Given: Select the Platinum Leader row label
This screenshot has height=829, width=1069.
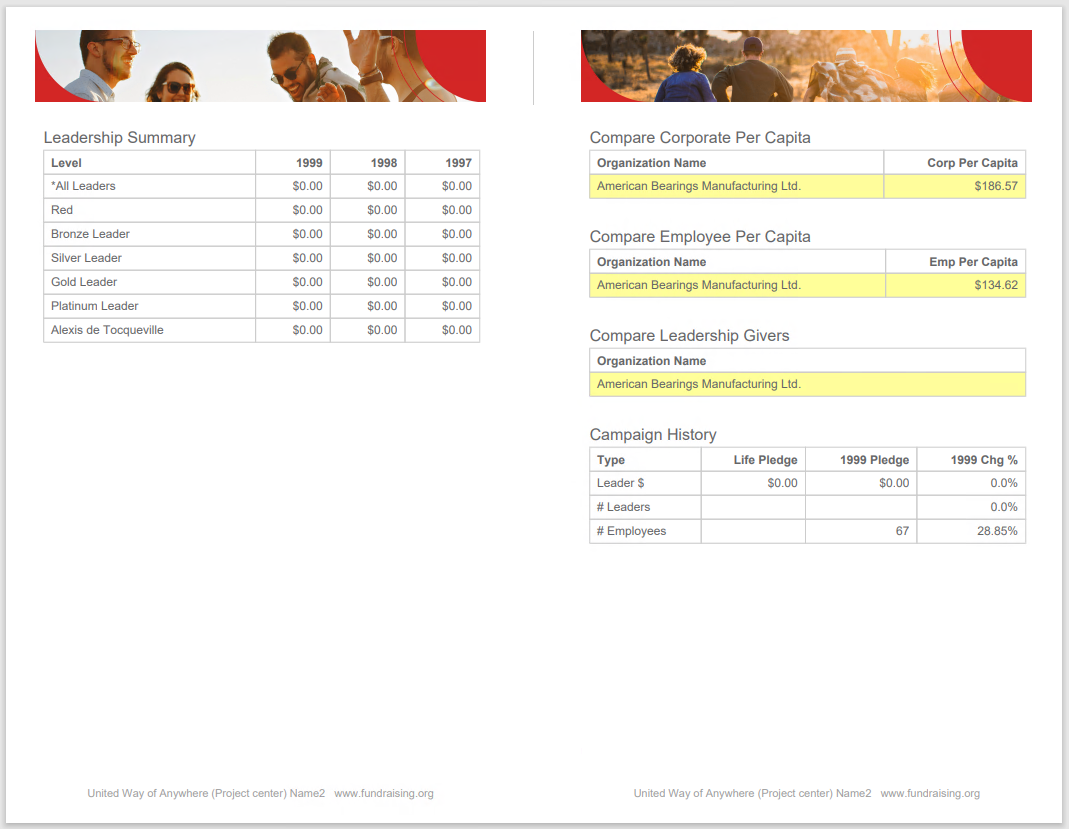Looking at the screenshot, I should (94, 306).
